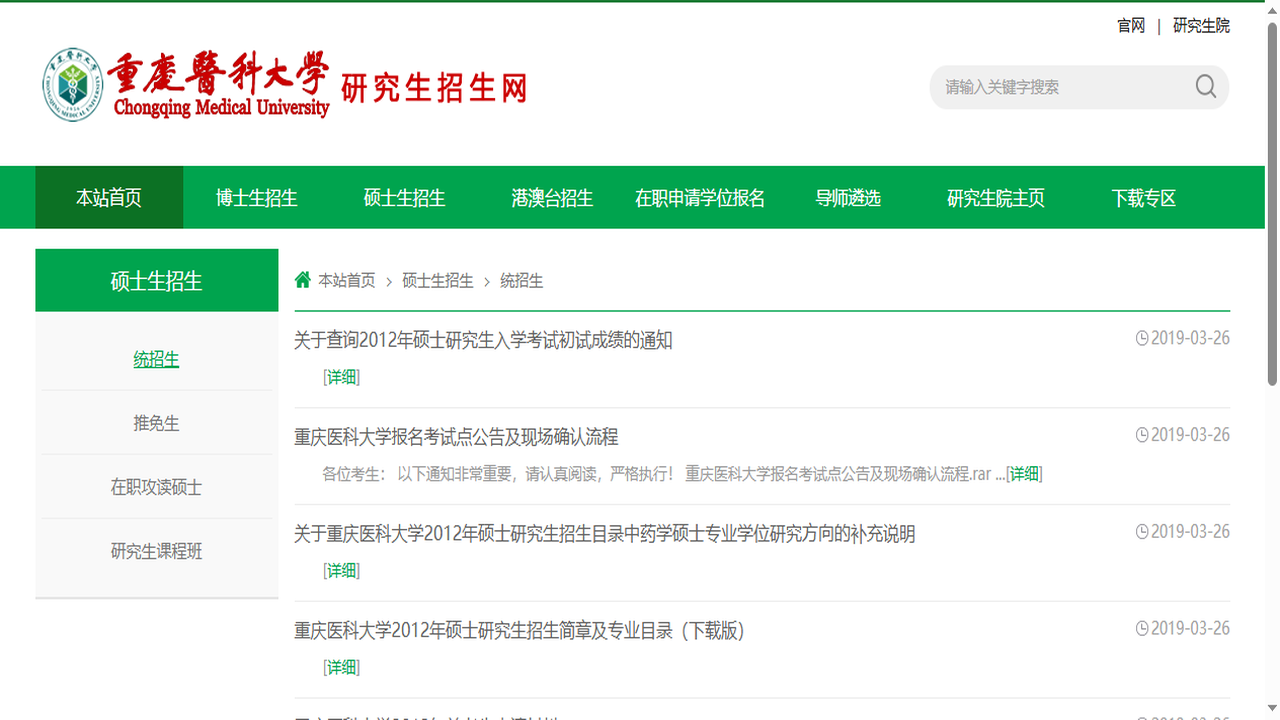The width and height of the screenshot is (1280, 720).
Task: Switch to the 港澳台招生 section
Action: tap(552, 197)
